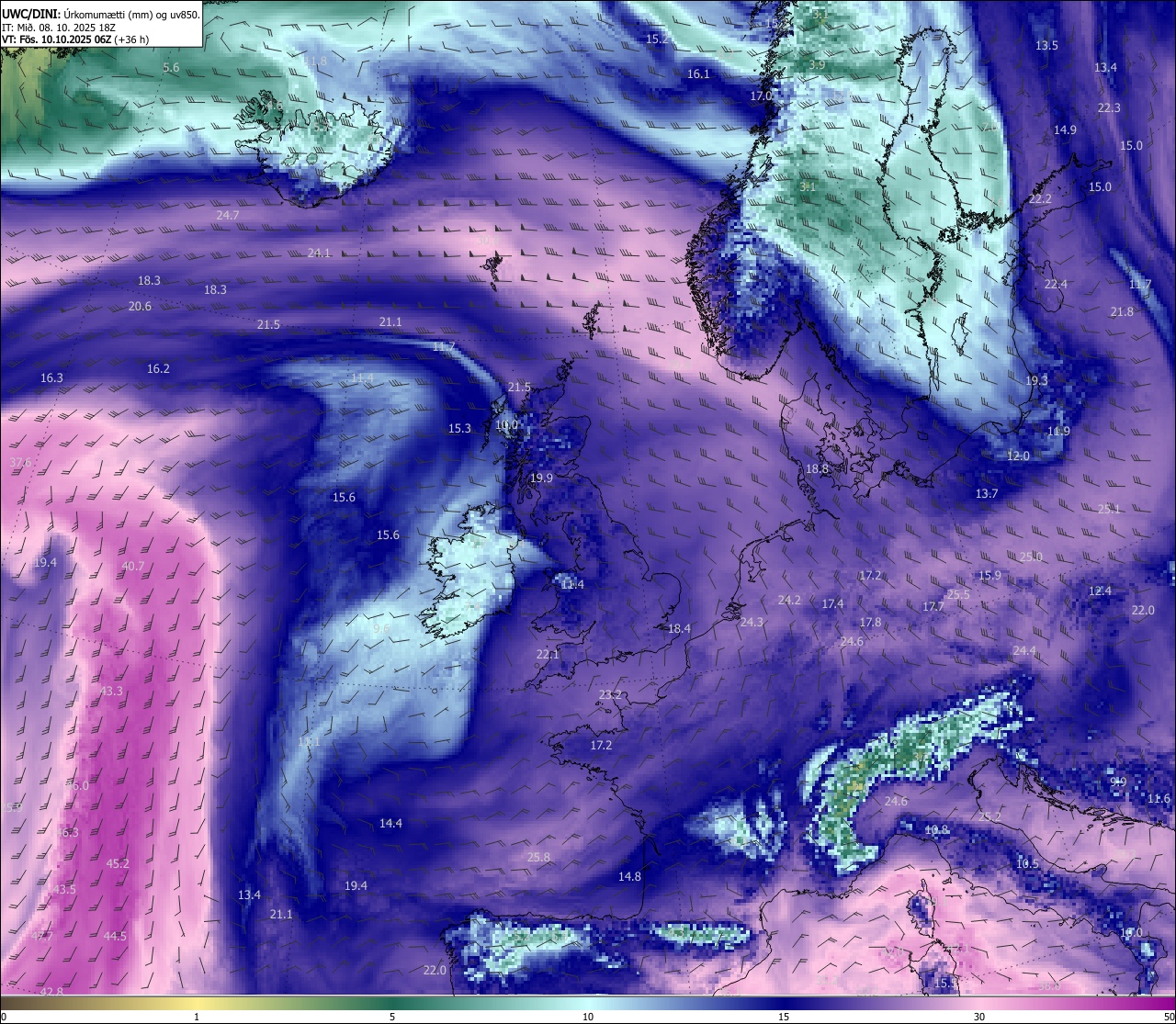Click the 16.2 value on the map
Image resolution: width=1176 pixels, height=1024 pixels.
coord(158,368)
